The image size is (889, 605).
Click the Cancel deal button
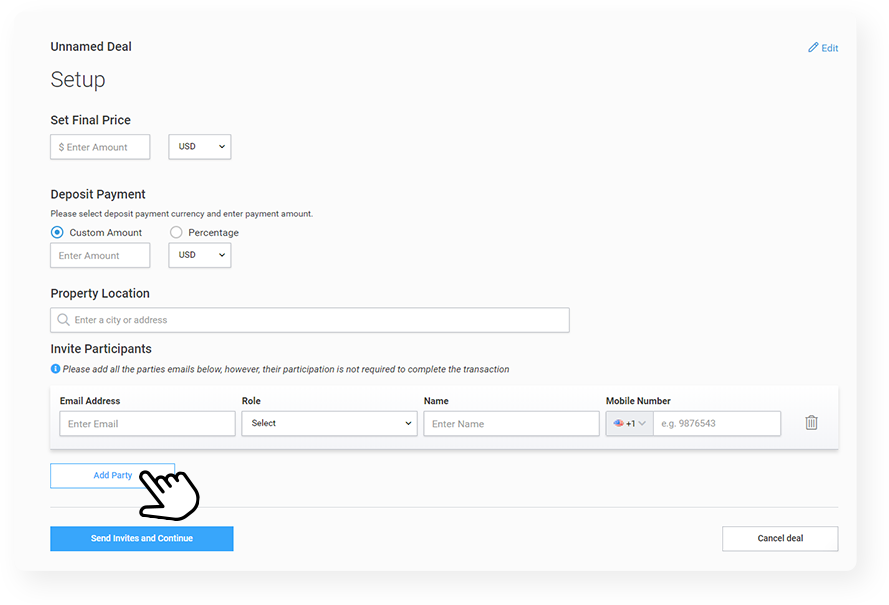[x=780, y=539]
